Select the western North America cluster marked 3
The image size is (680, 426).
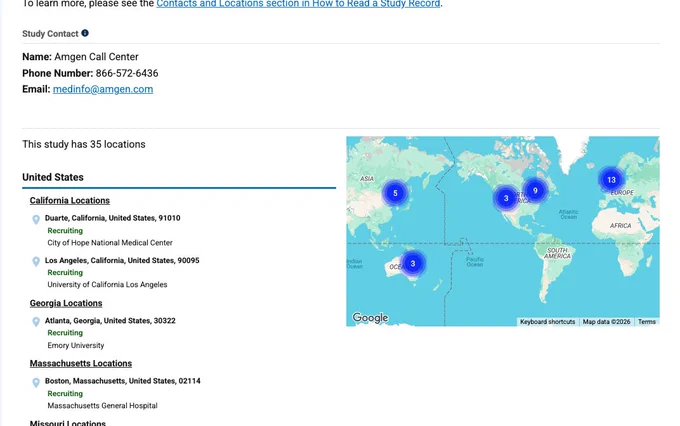tap(506, 198)
